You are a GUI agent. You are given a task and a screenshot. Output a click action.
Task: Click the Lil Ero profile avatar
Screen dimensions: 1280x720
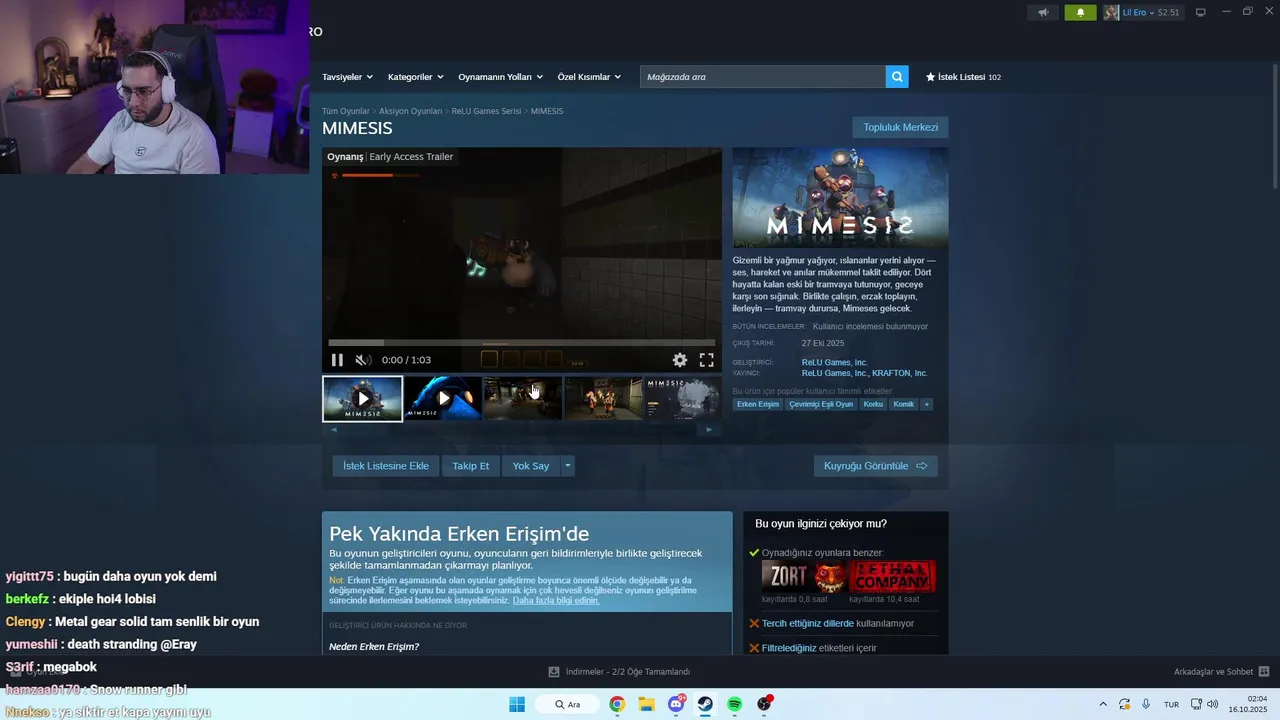1111,12
